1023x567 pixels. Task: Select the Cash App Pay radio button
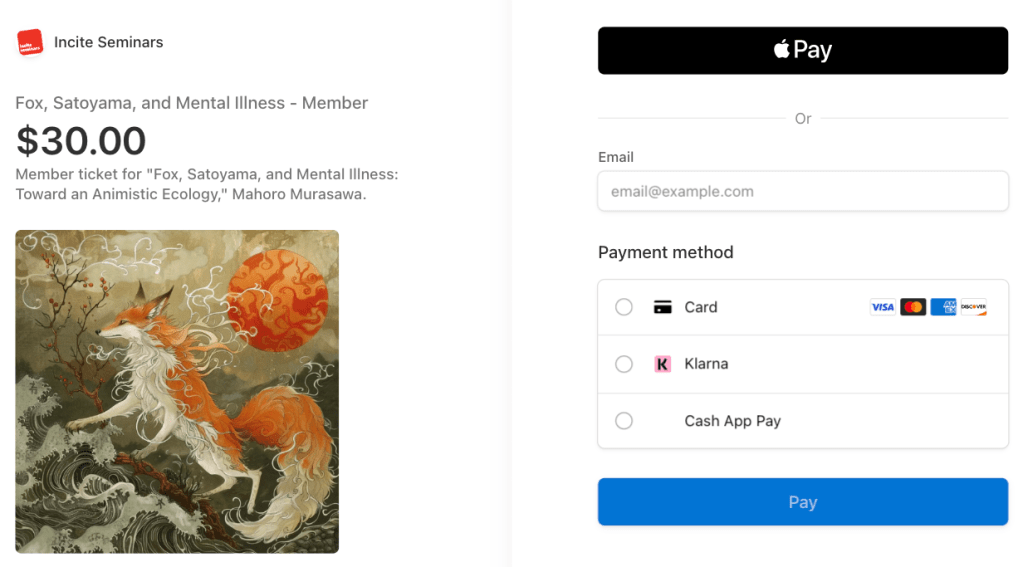tap(624, 421)
